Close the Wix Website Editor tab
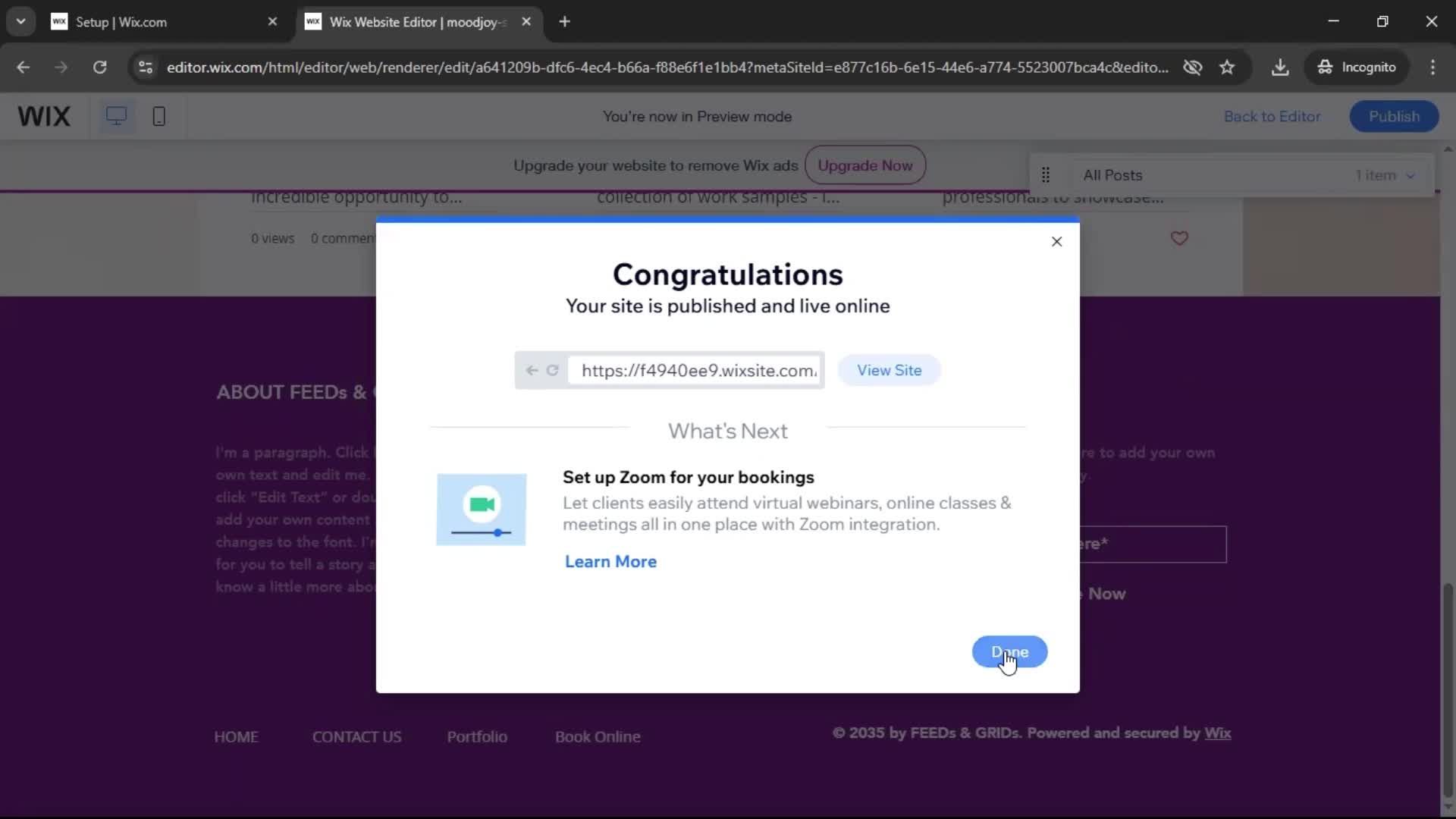The image size is (1456, 819). tap(526, 22)
